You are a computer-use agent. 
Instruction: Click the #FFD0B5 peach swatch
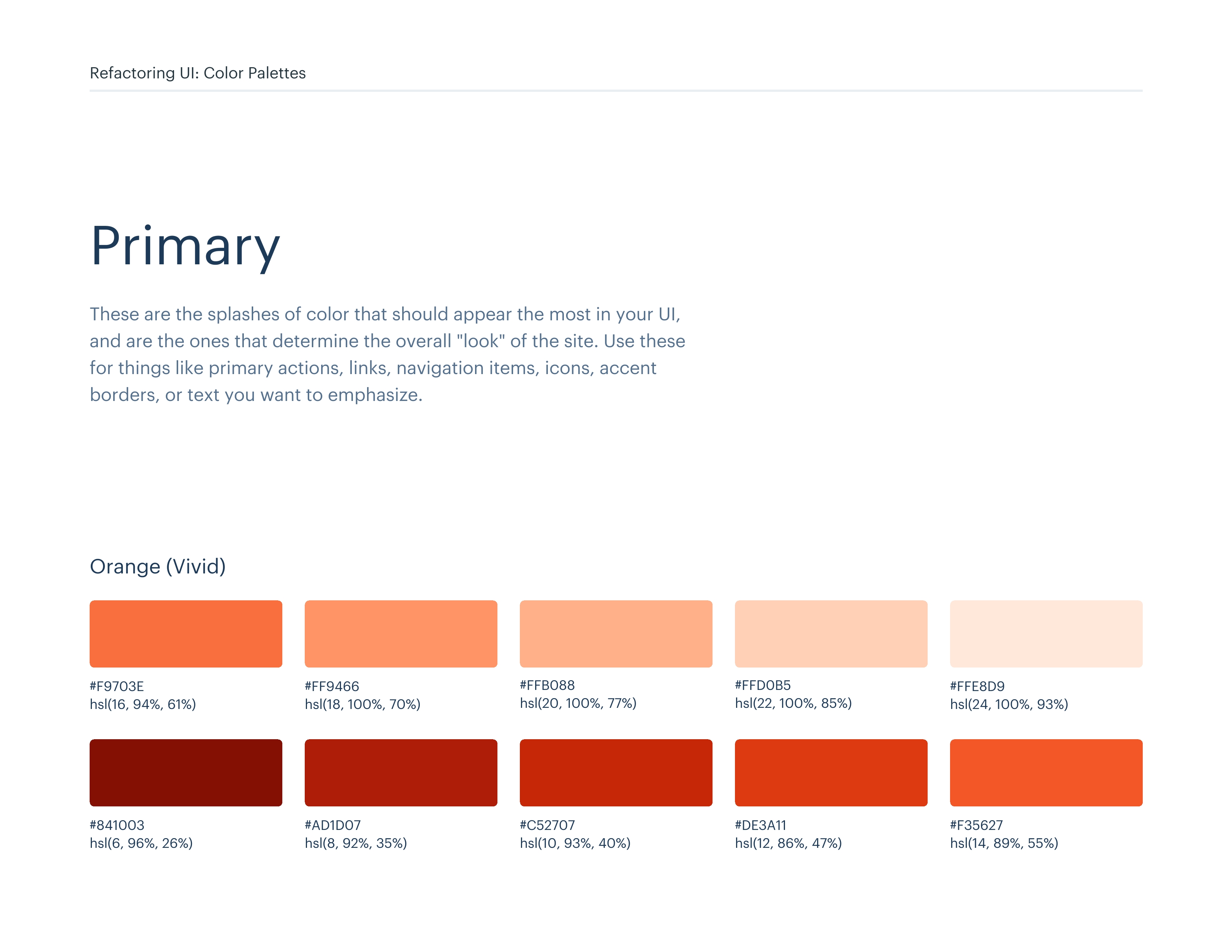point(831,633)
